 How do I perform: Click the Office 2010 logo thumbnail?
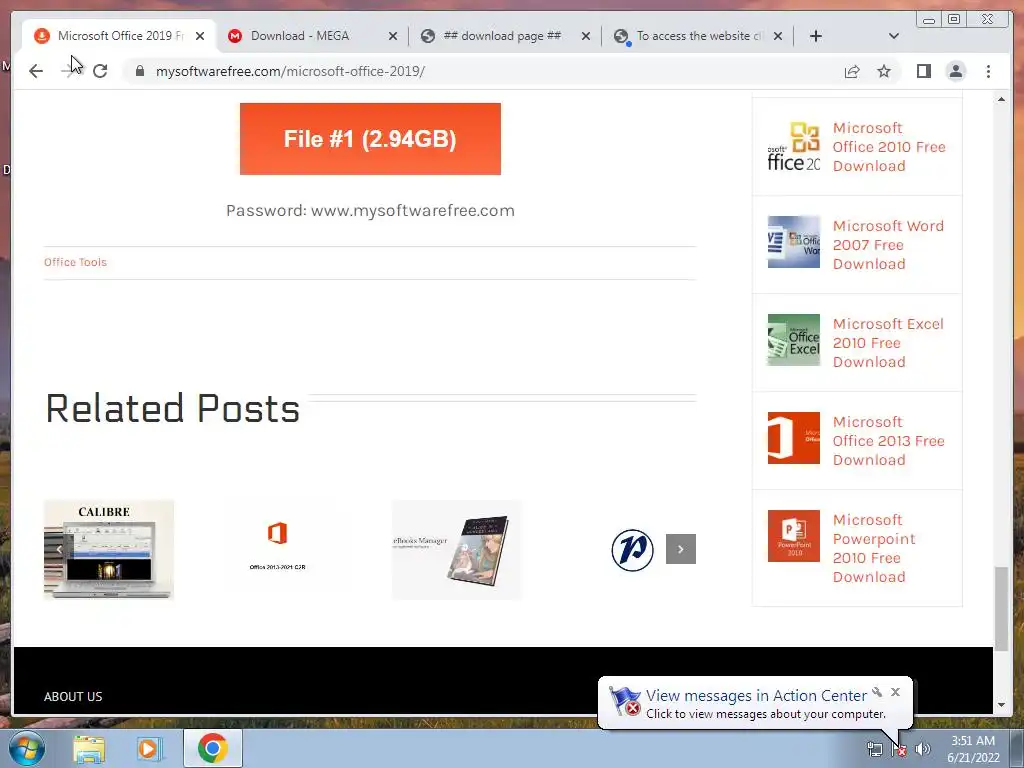pyautogui.click(x=793, y=147)
